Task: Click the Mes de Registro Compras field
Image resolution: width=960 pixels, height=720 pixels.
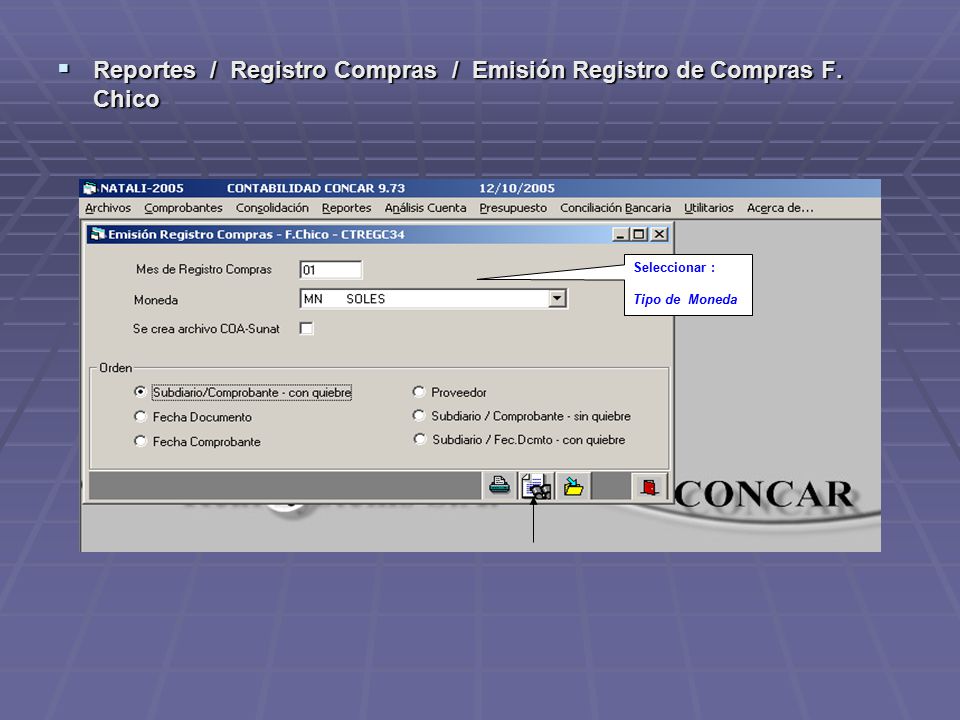Action: 331,270
